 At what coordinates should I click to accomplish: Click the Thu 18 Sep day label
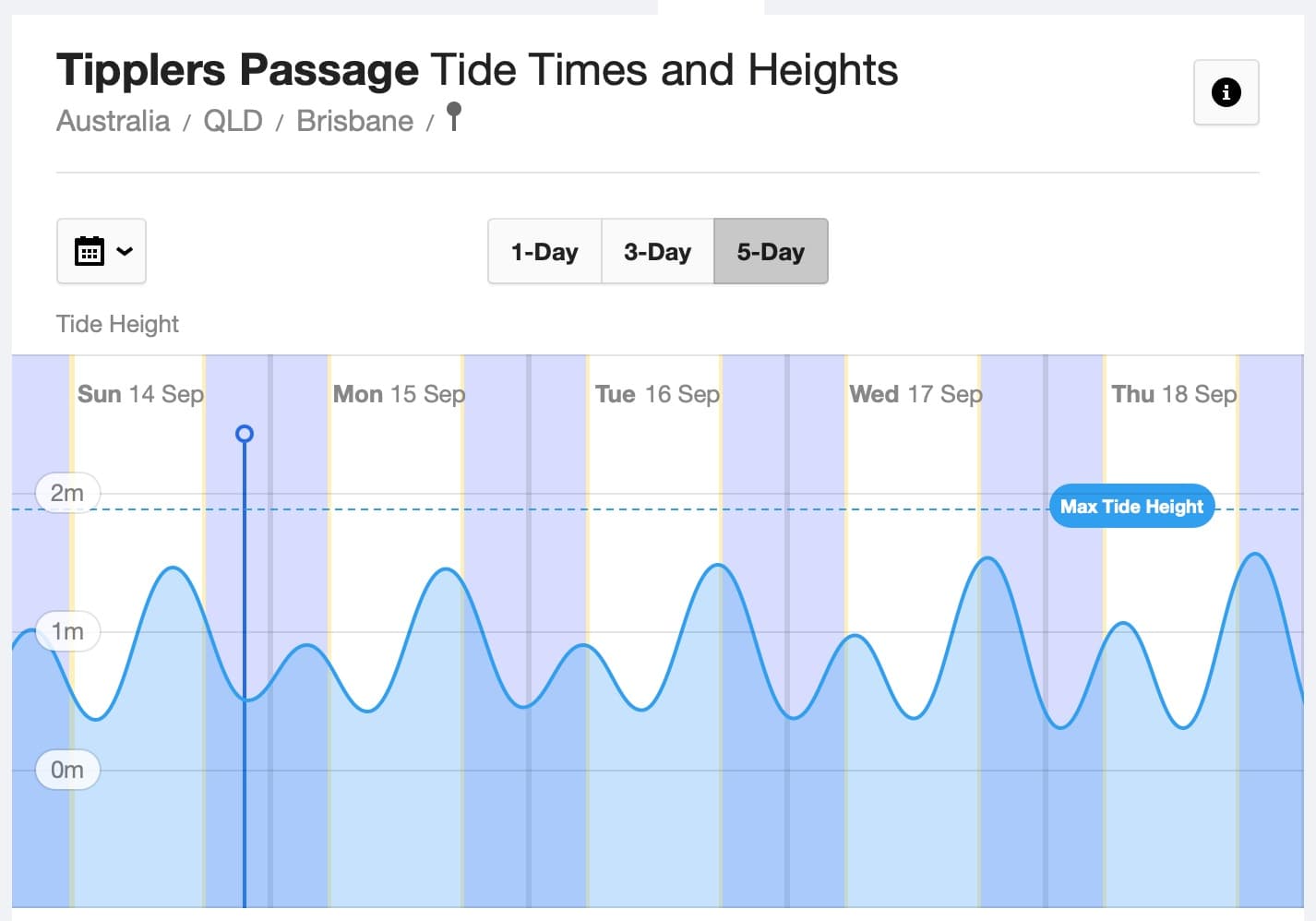coord(1174,394)
